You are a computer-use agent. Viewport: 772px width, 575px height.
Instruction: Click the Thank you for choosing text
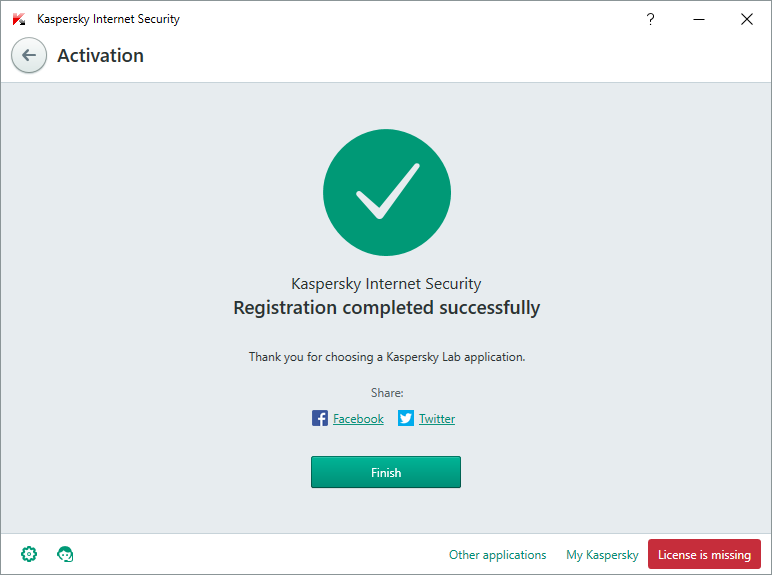[387, 357]
